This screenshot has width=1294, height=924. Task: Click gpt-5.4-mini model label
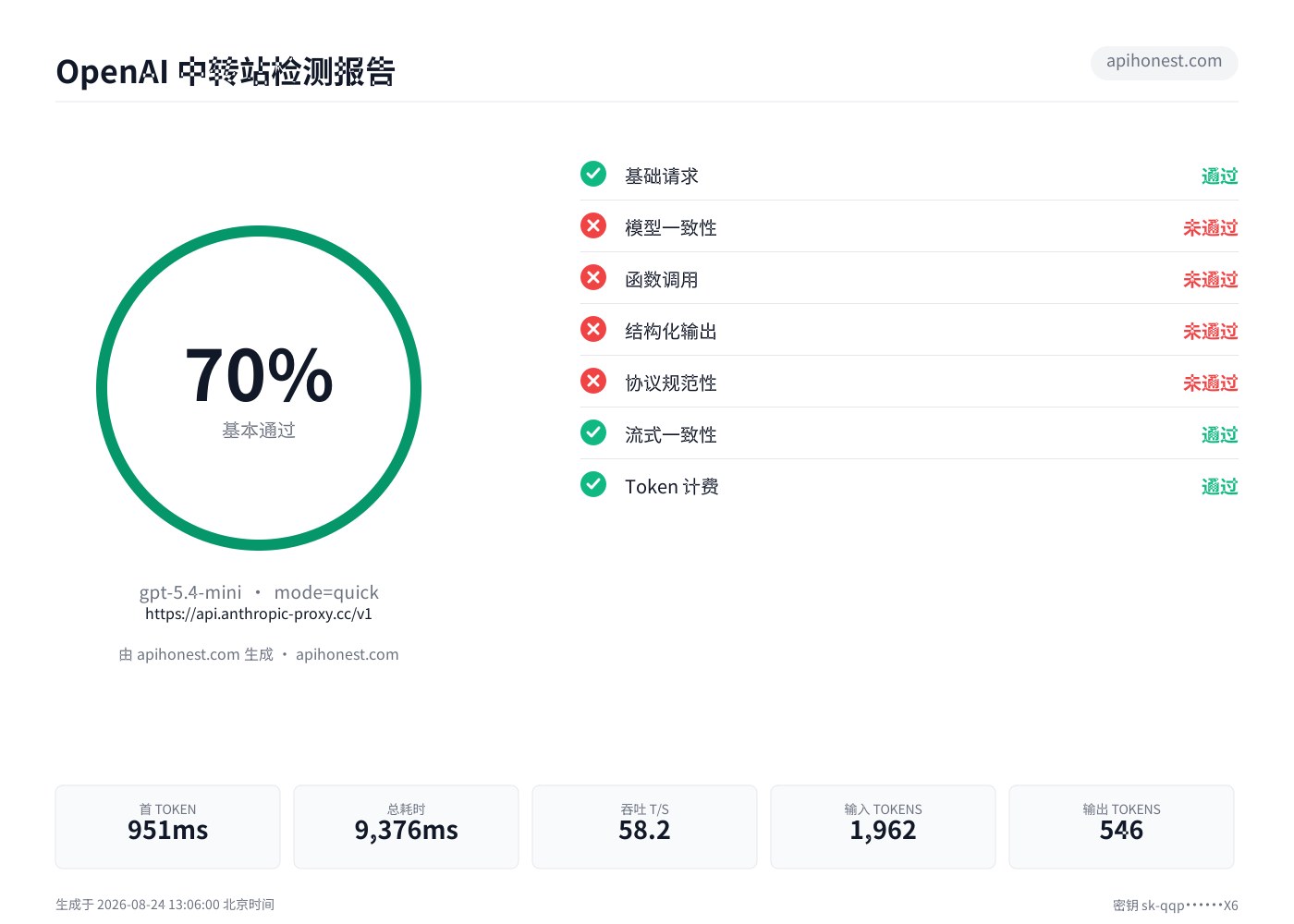pyautogui.click(x=190, y=592)
